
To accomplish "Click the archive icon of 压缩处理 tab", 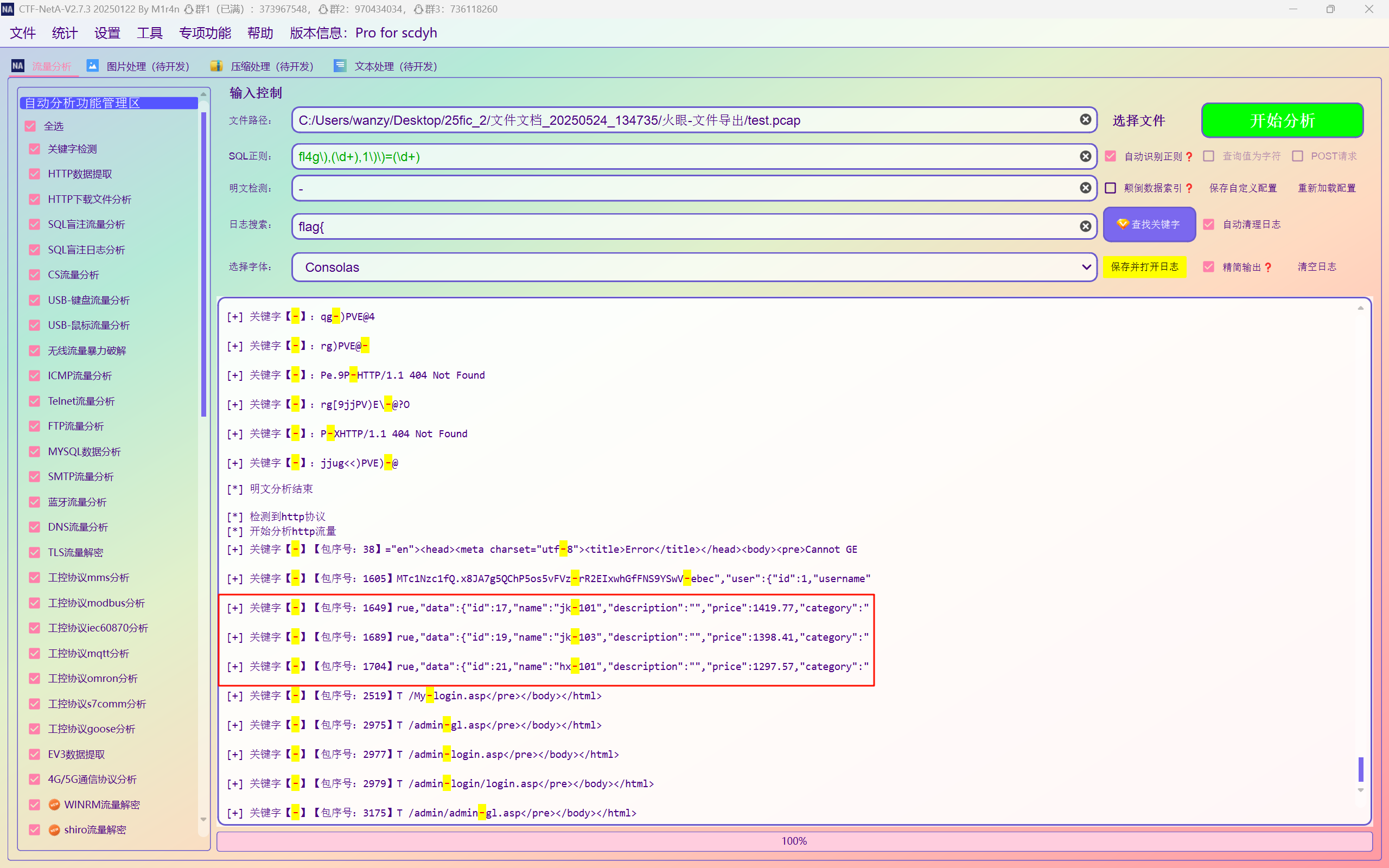I will coord(216,66).
